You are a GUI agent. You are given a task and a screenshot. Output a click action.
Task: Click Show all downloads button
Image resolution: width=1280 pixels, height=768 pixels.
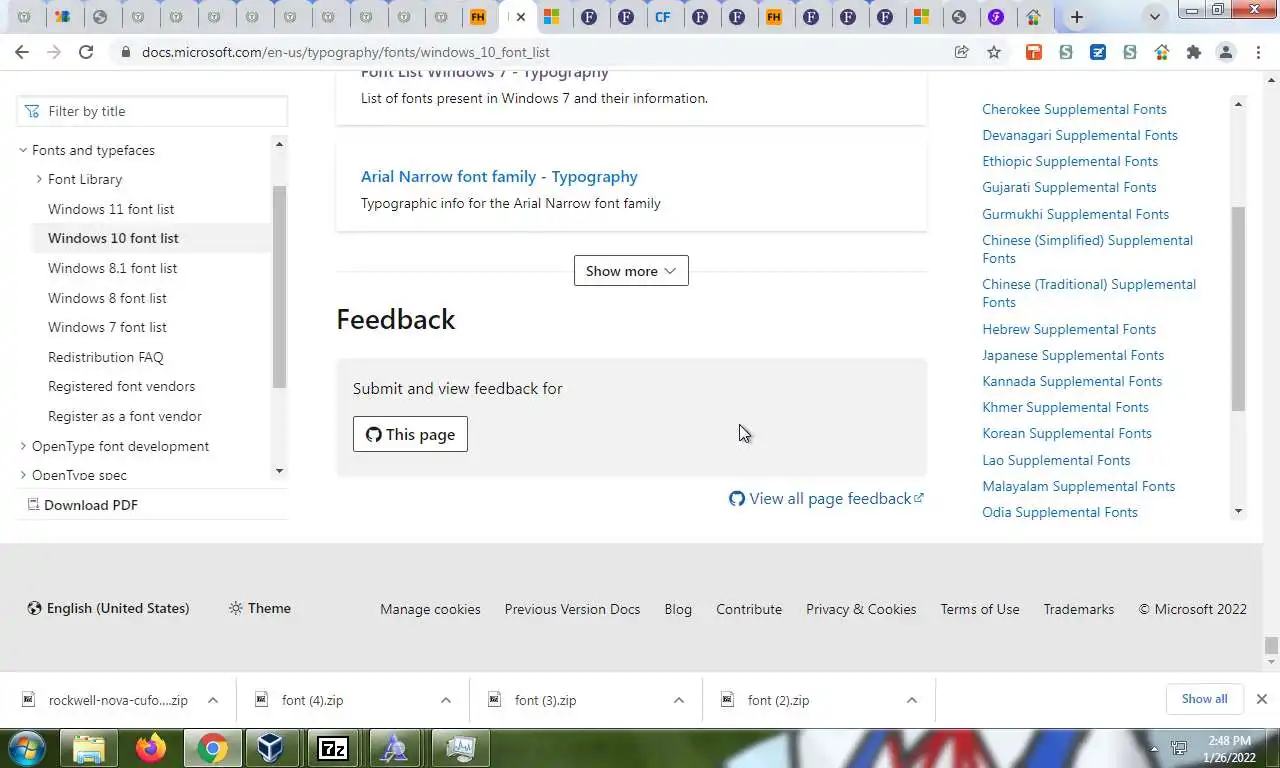point(1204,699)
